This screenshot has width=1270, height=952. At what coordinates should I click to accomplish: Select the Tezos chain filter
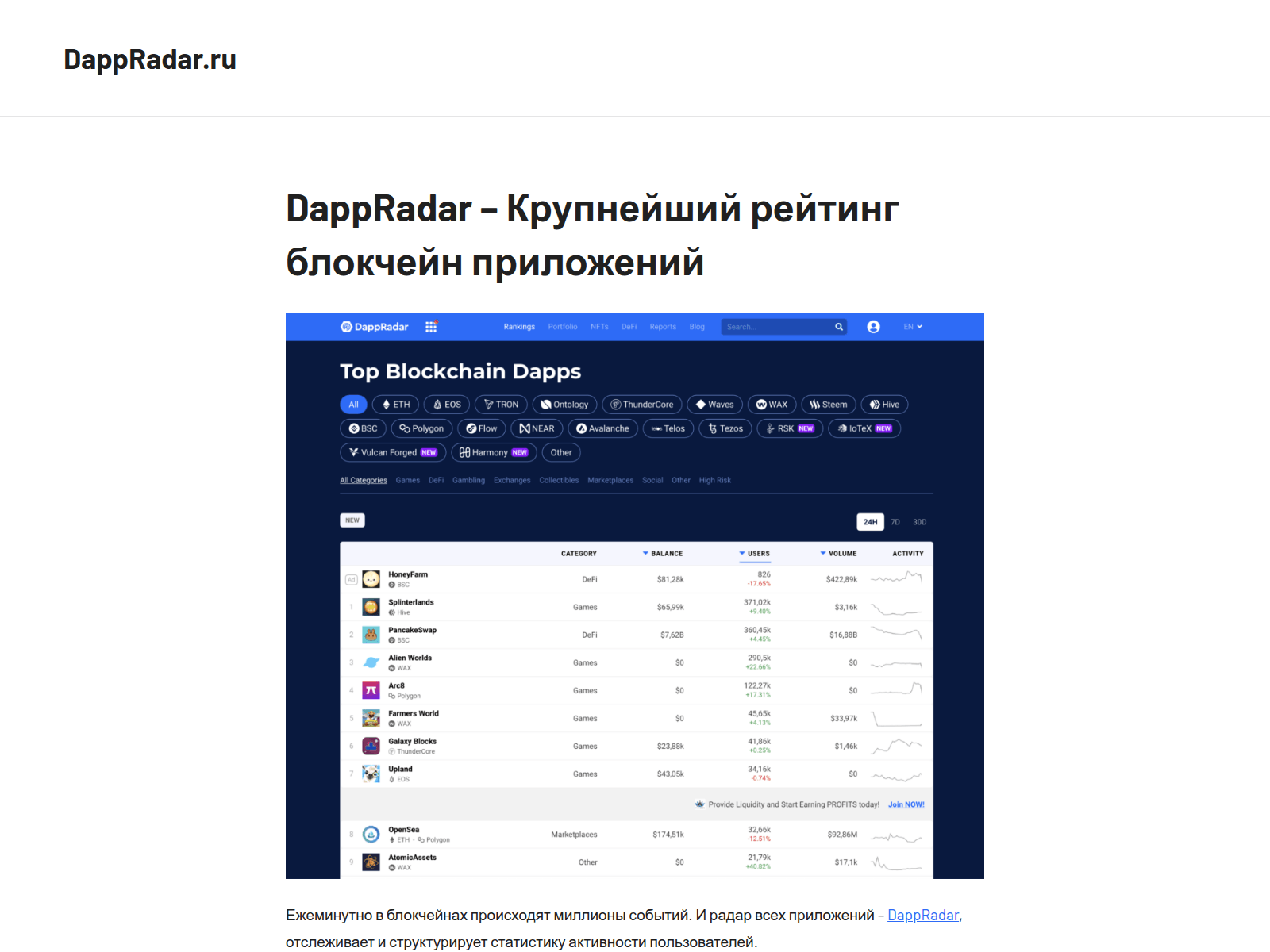(x=725, y=428)
